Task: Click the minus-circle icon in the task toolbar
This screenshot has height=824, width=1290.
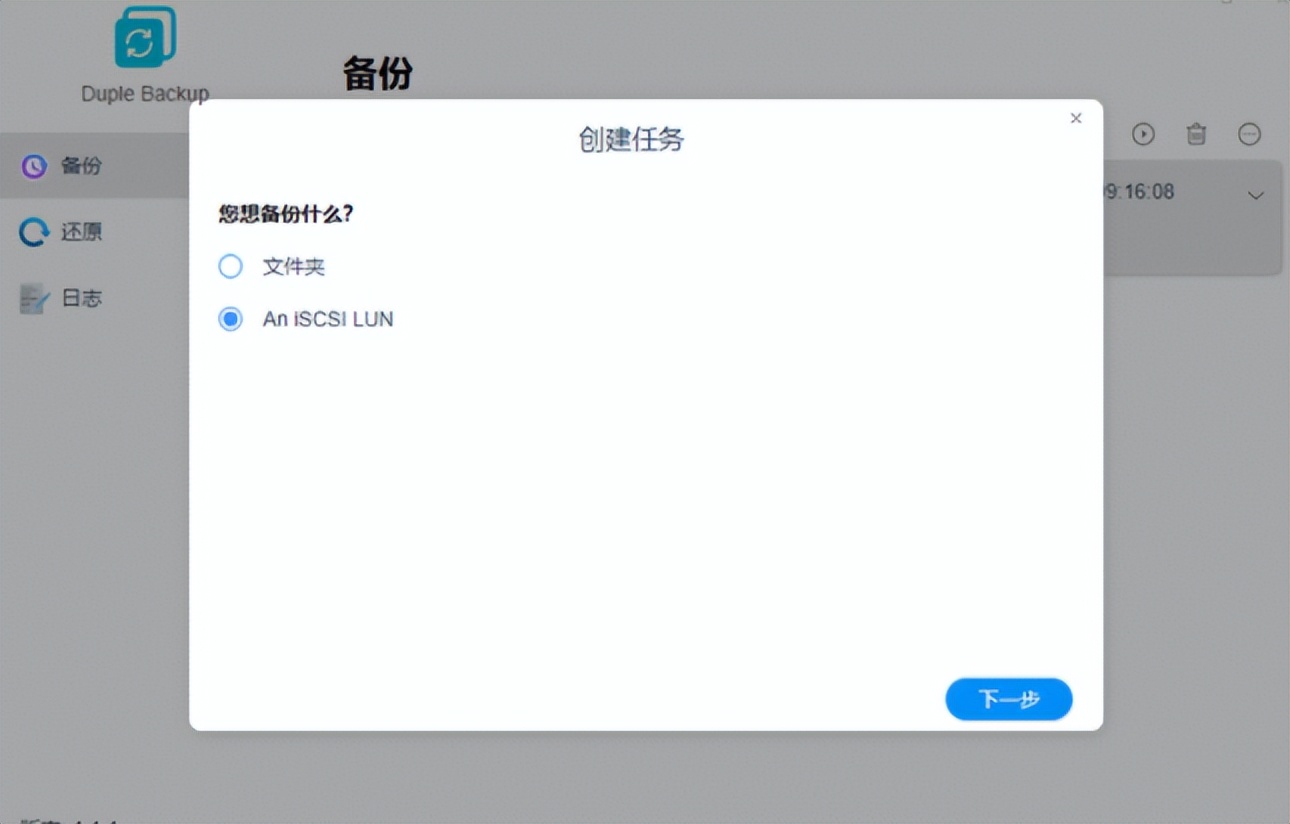Action: point(1249,134)
